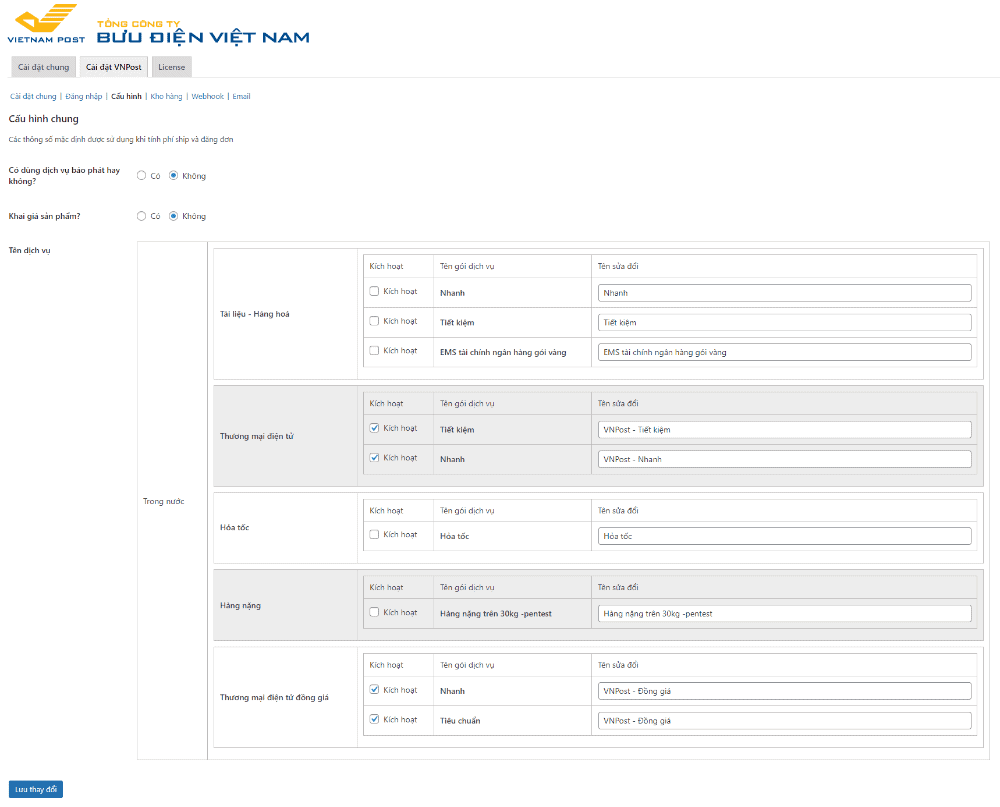Enable the EMS tài chính ngân hàng checkbox

[x=374, y=351]
